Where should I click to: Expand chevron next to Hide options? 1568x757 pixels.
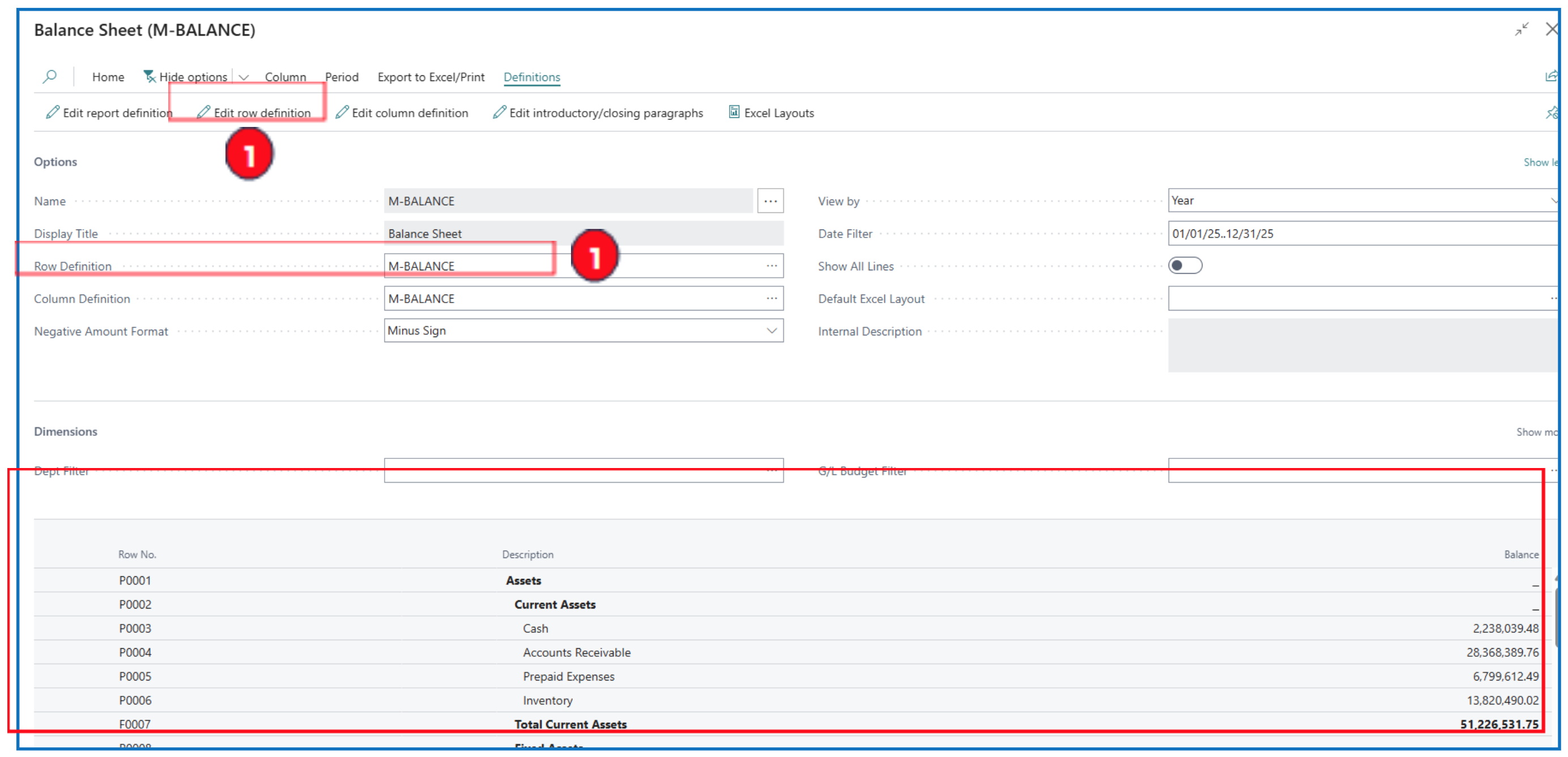click(244, 78)
